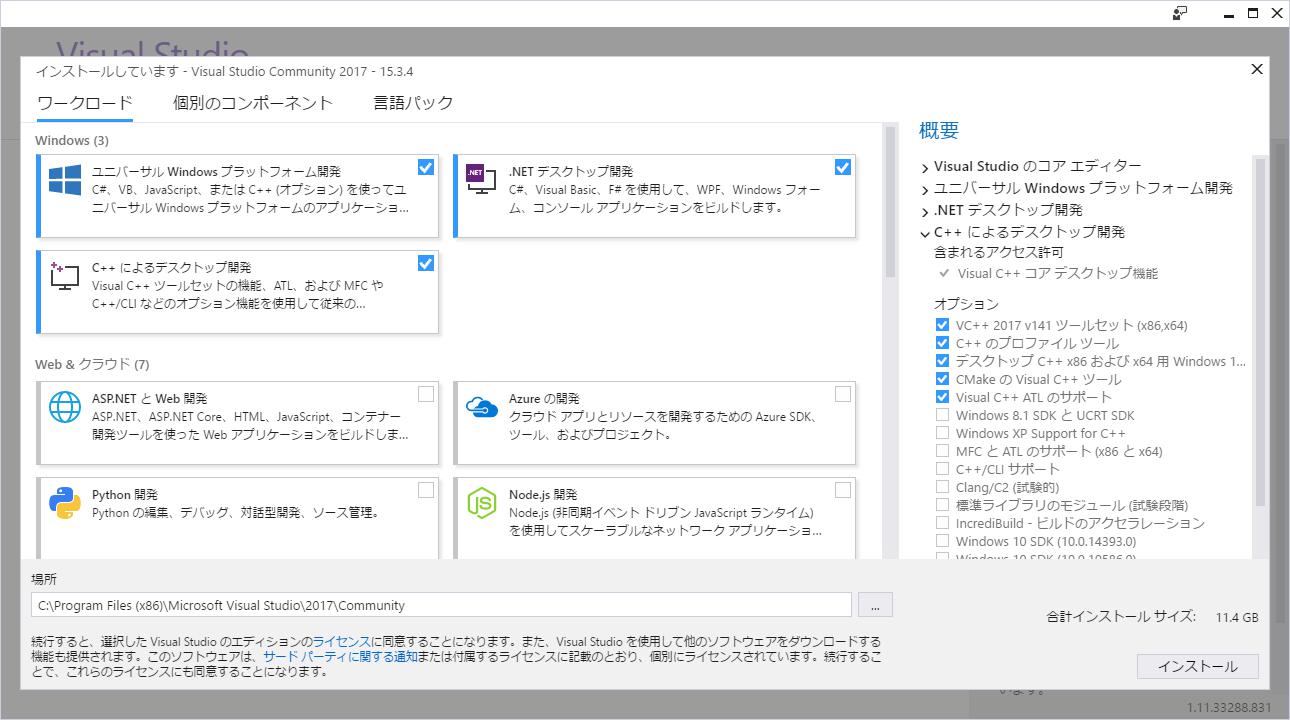Click the .NET desktop development icon
This screenshot has width=1290, height=720.
click(x=482, y=178)
